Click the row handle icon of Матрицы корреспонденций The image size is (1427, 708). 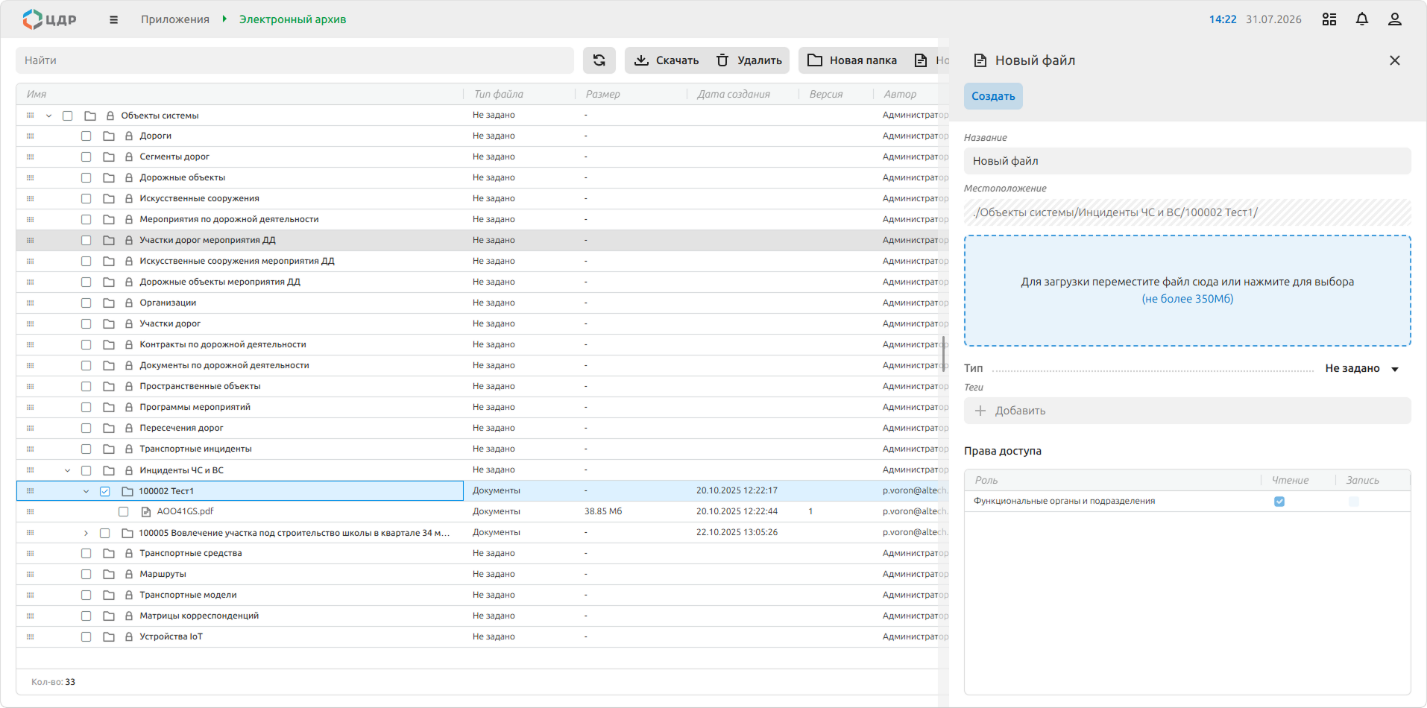30,616
